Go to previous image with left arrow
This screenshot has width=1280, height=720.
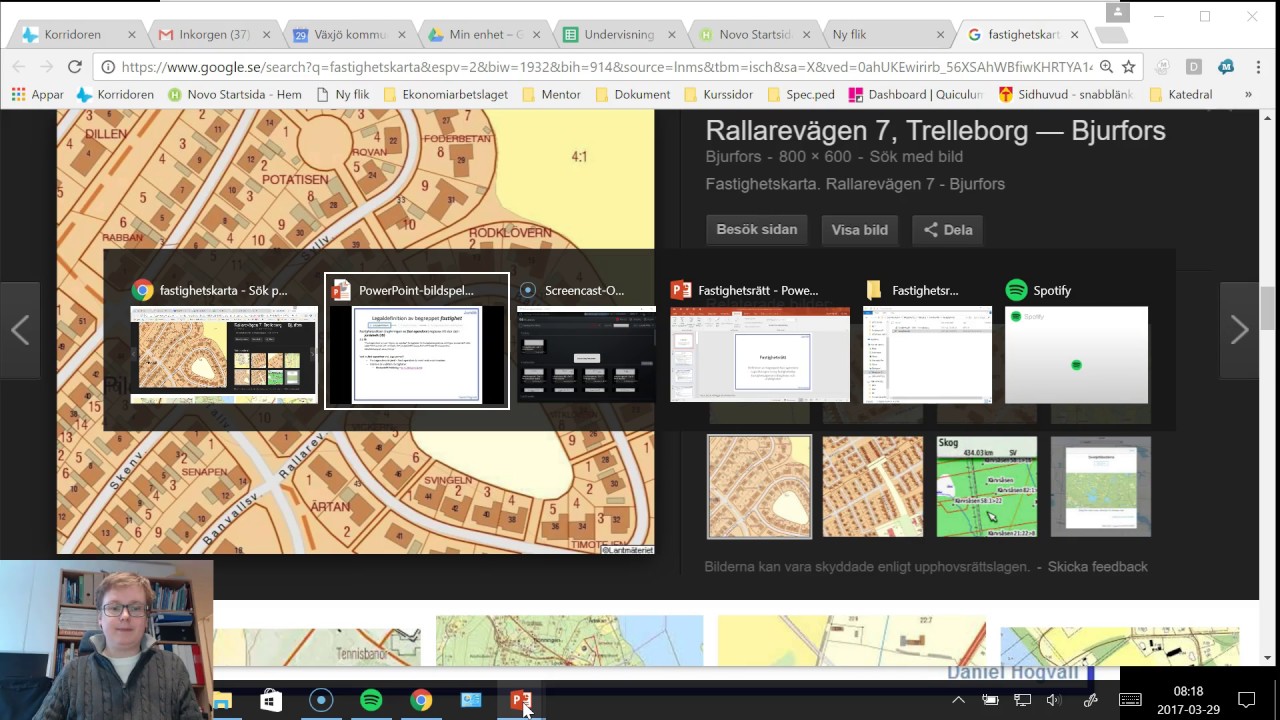tap(20, 330)
